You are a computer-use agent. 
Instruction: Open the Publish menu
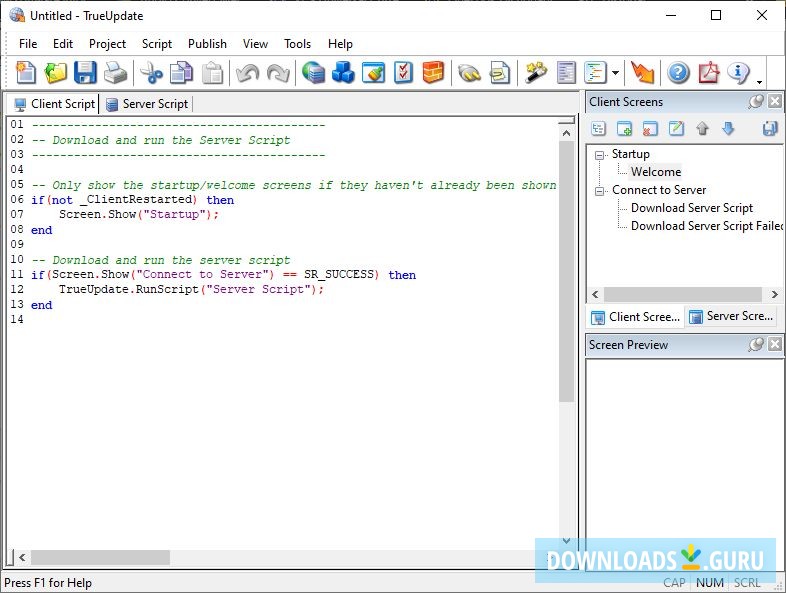207,44
